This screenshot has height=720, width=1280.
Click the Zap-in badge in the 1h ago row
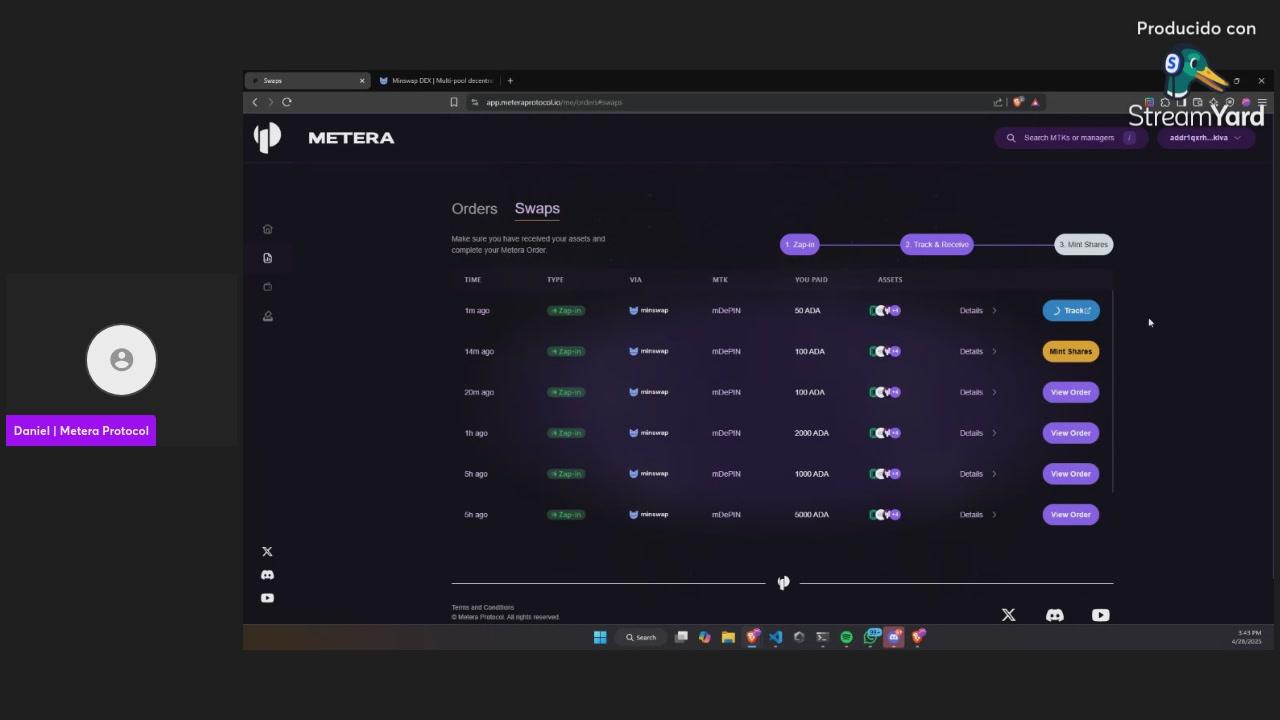(x=566, y=433)
